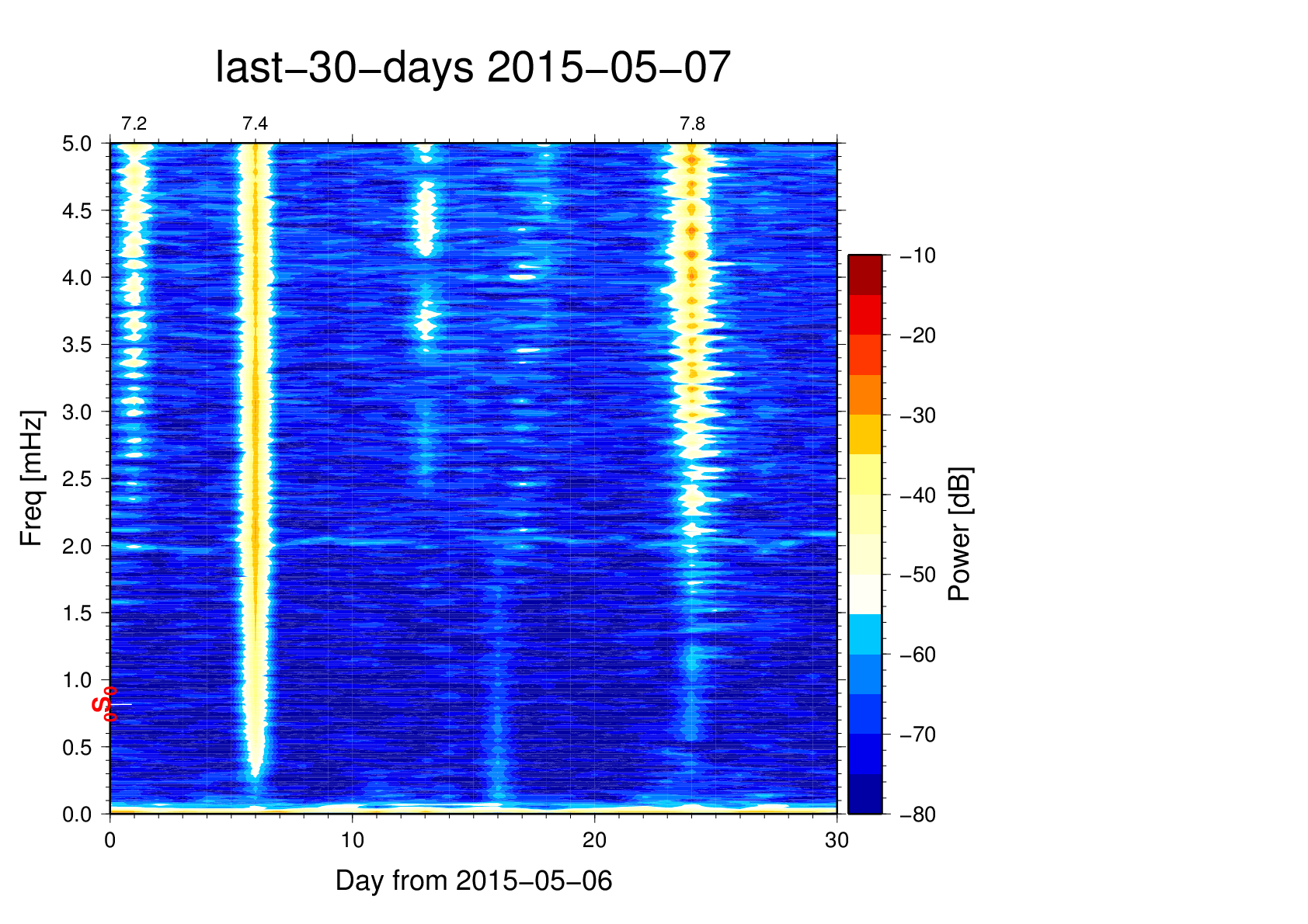Viewport: 1308px width, 924px height.
Task: Click the 7.2 magnitude label above plot
Action: [134, 124]
